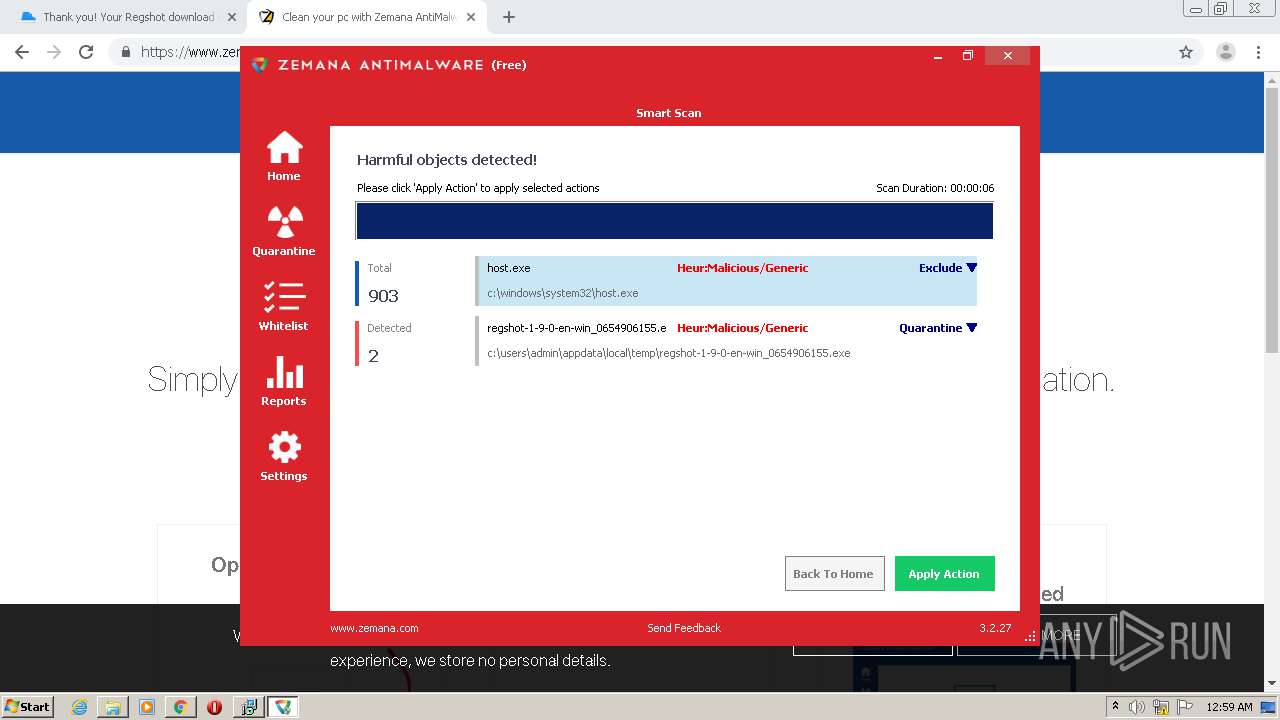Open the Zemana taskbar item

click(283, 707)
